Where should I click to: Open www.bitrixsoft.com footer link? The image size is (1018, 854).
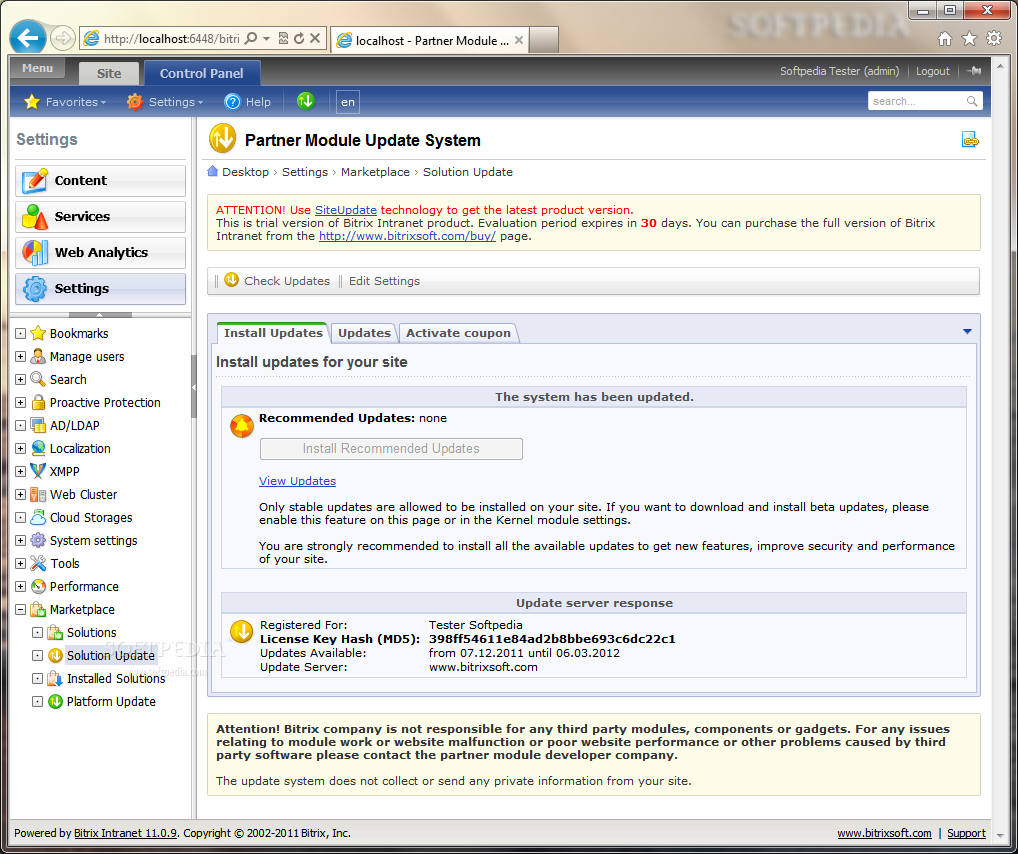pyautogui.click(x=884, y=833)
